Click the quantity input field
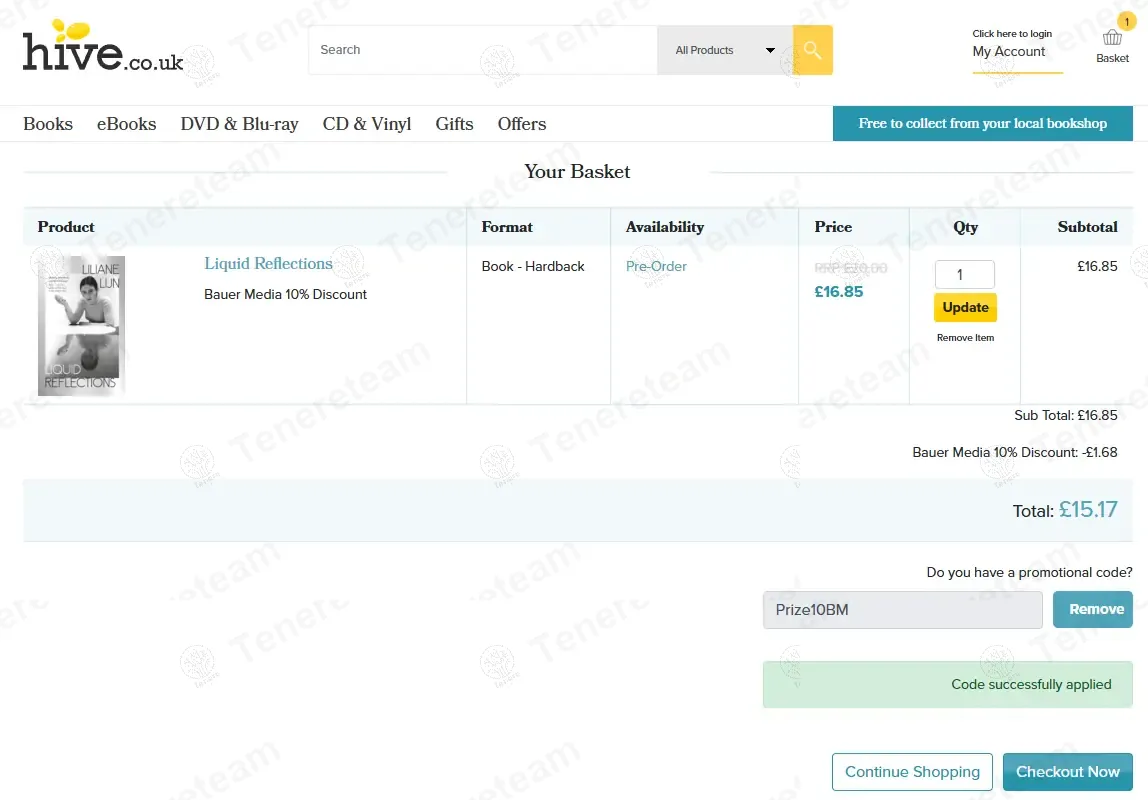Viewport: 1148px width, 800px height. coord(965,274)
